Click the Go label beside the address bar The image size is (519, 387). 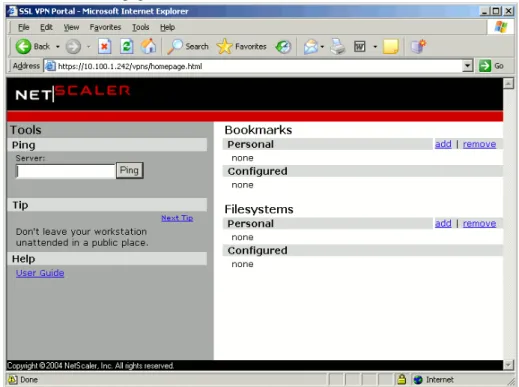pyautogui.click(x=499, y=66)
